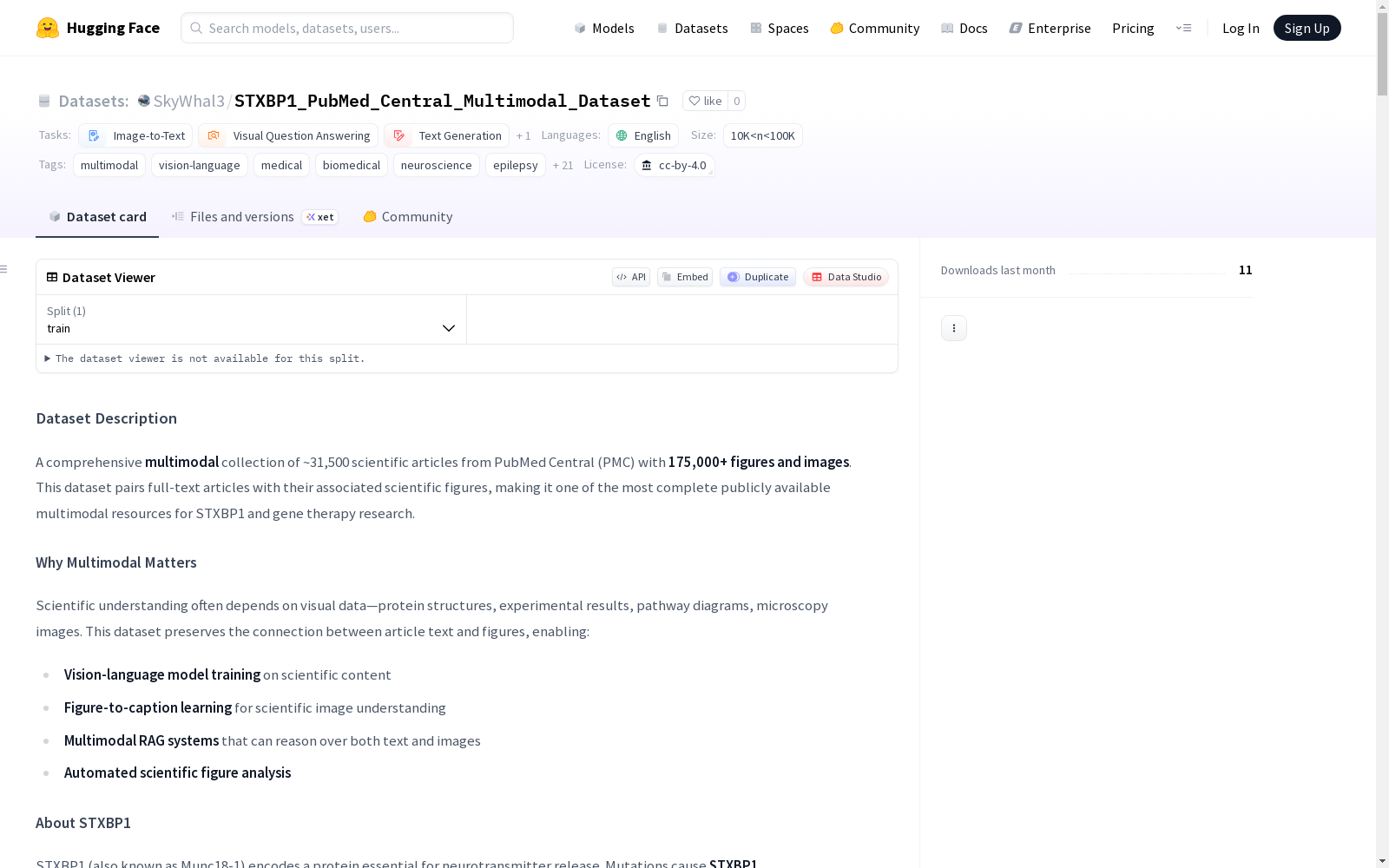Open Data Studio
The image size is (1389, 868).
point(846,277)
